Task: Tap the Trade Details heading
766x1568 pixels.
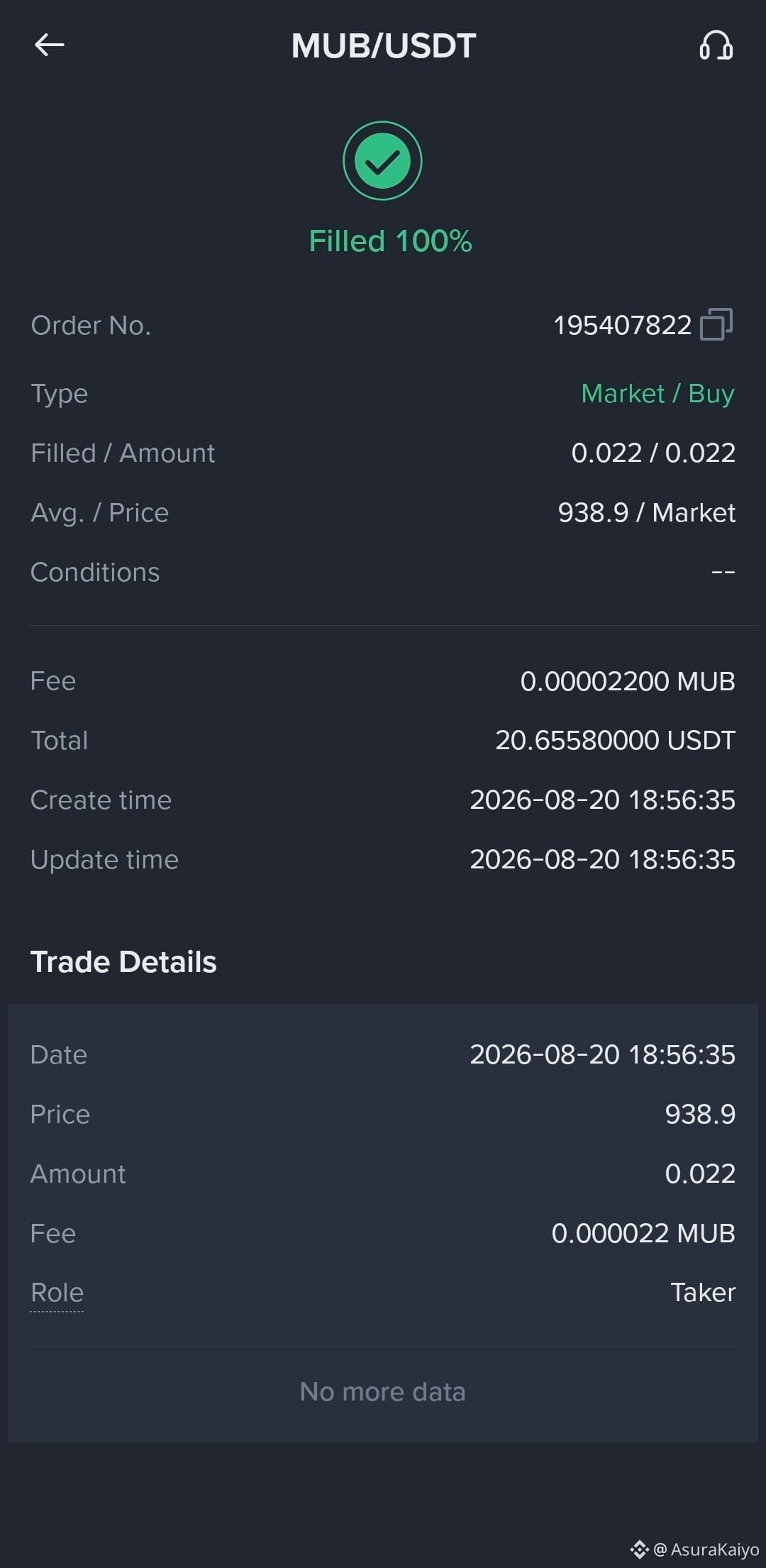Action: point(123,962)
